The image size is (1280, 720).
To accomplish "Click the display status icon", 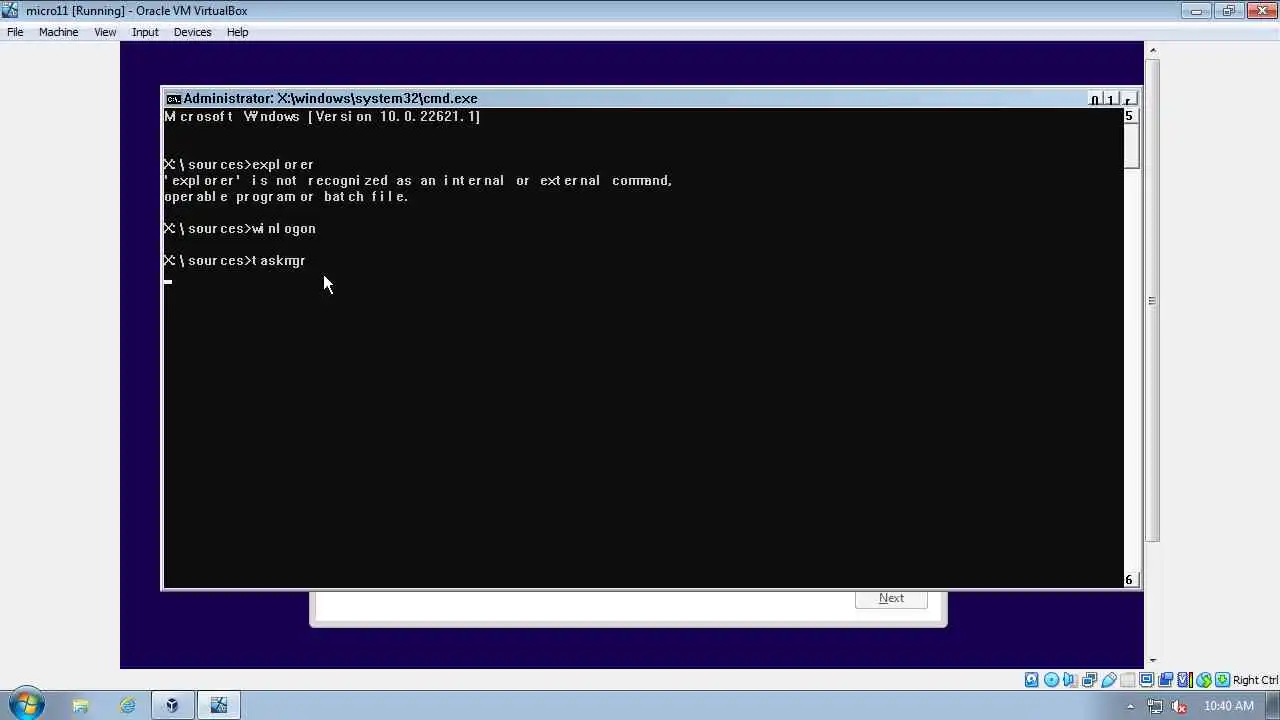I will coord(1146,680).
